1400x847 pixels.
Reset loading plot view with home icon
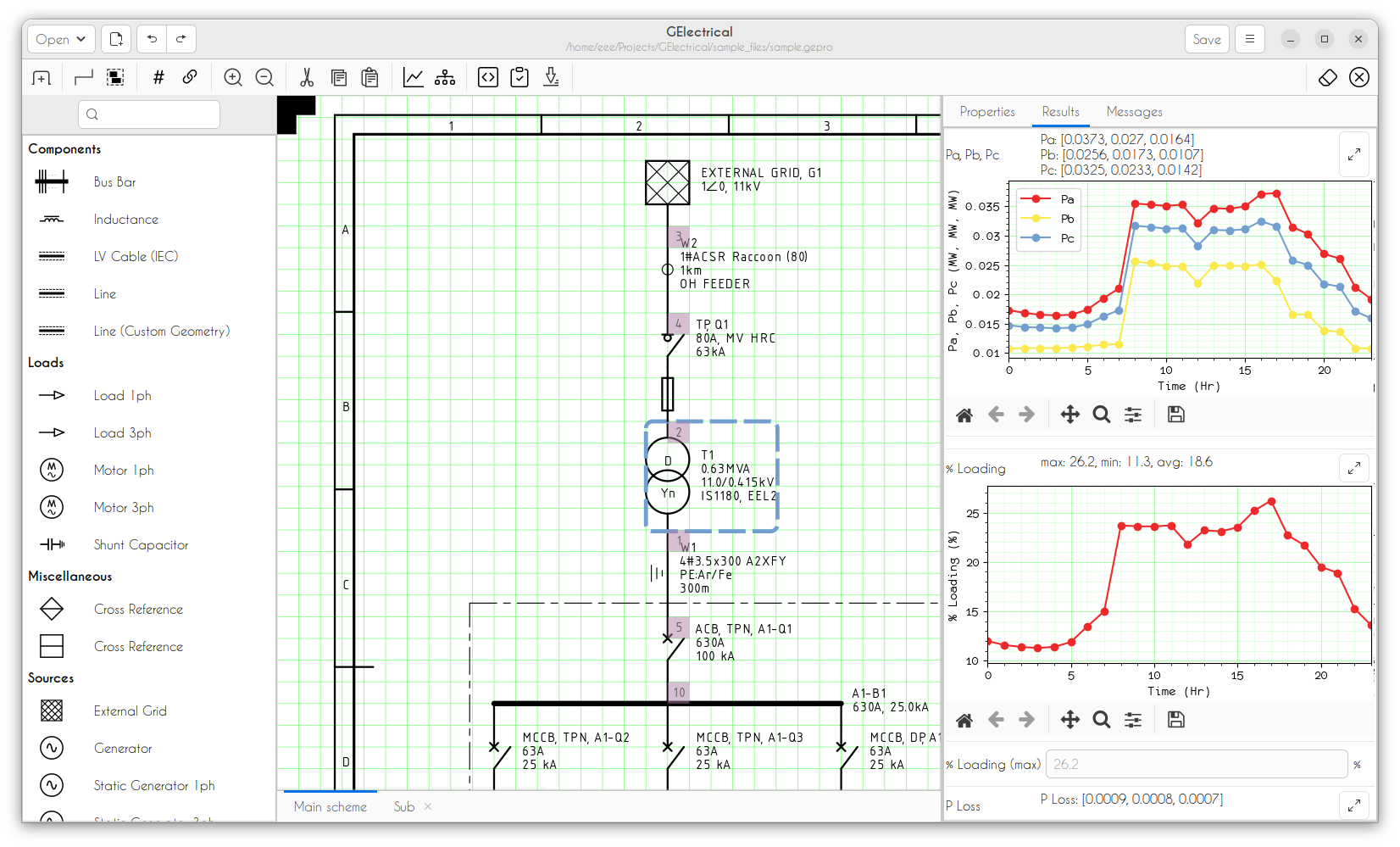click(x=964, y=720)
